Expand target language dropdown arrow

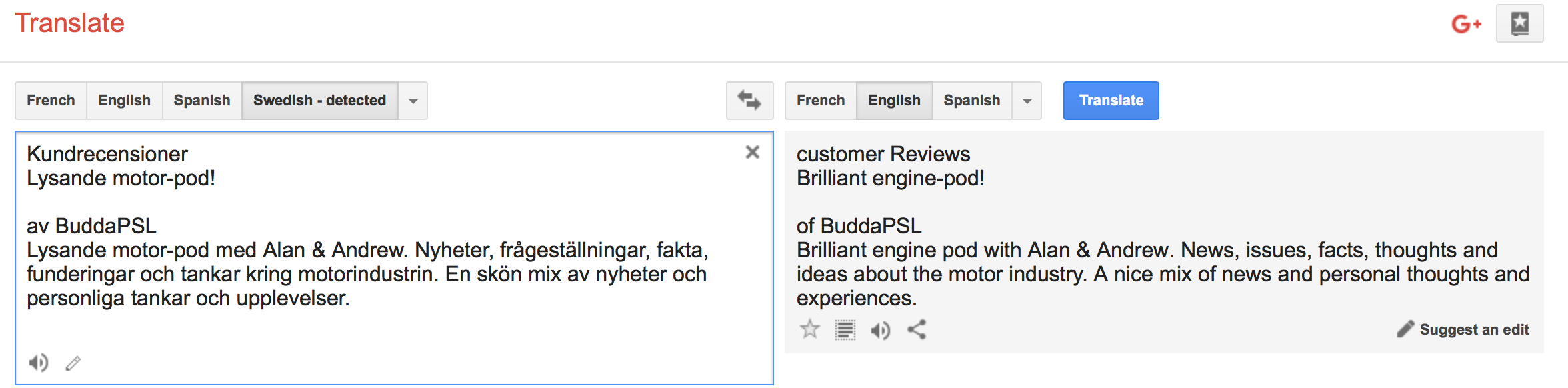[x=1027, y=101]
